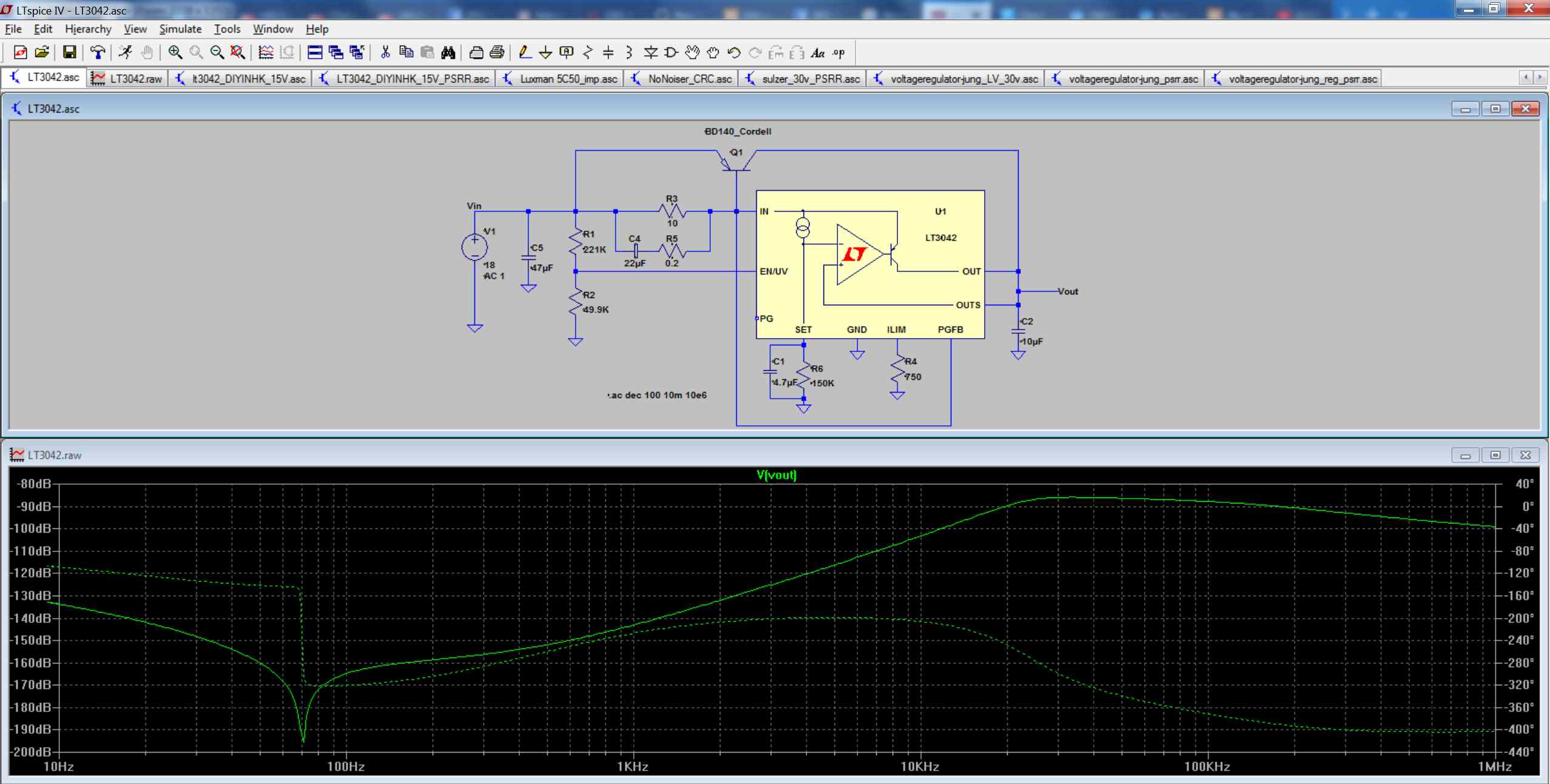Click the Open file folder icon
The image size is (1550, 784).
tap(42, 53)
